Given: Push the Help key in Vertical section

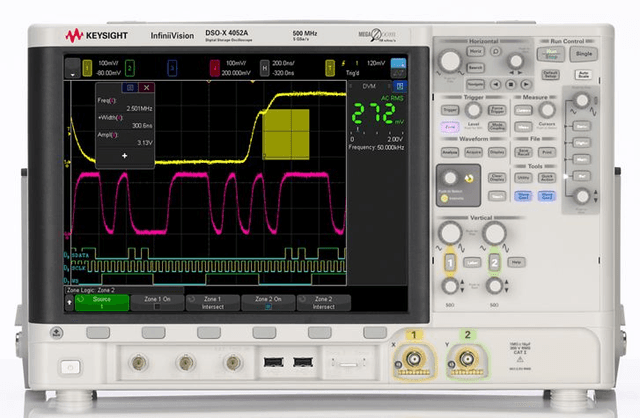Looking at the screenshot, I should pyautogui.click(x=516, y=262).
